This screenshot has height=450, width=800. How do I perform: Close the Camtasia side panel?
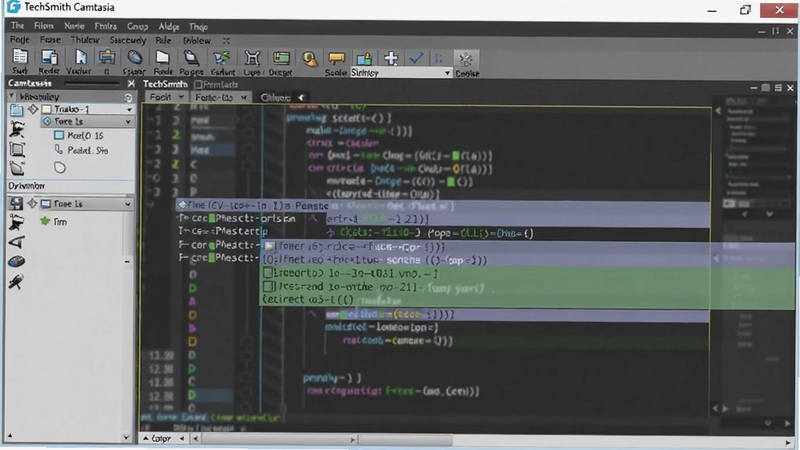[x=131, y=83]
